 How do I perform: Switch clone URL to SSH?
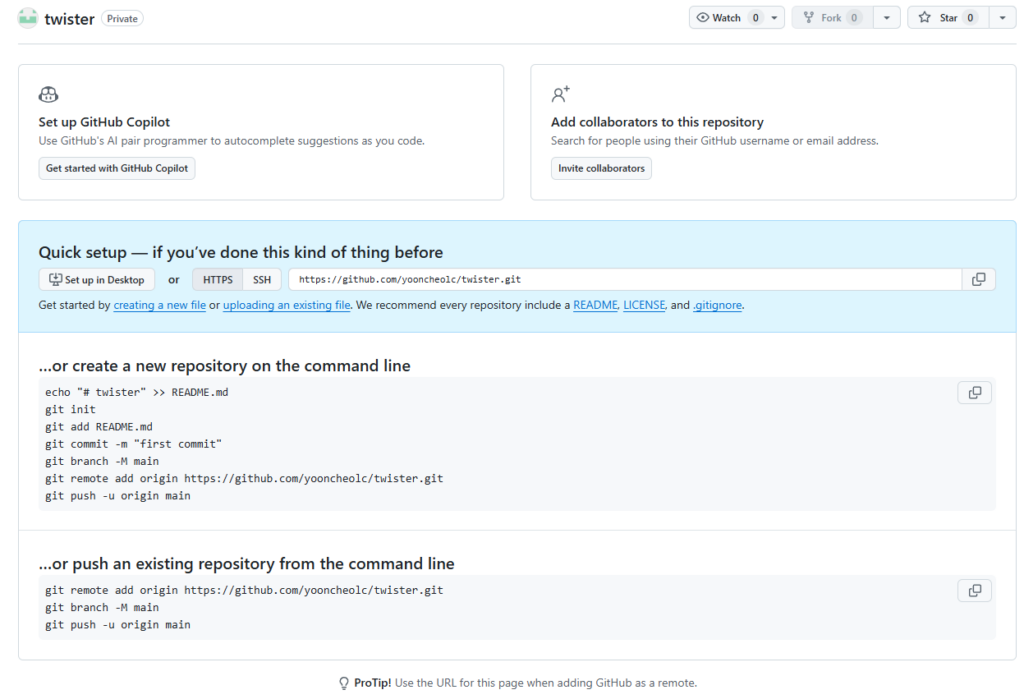pos(262,280)
